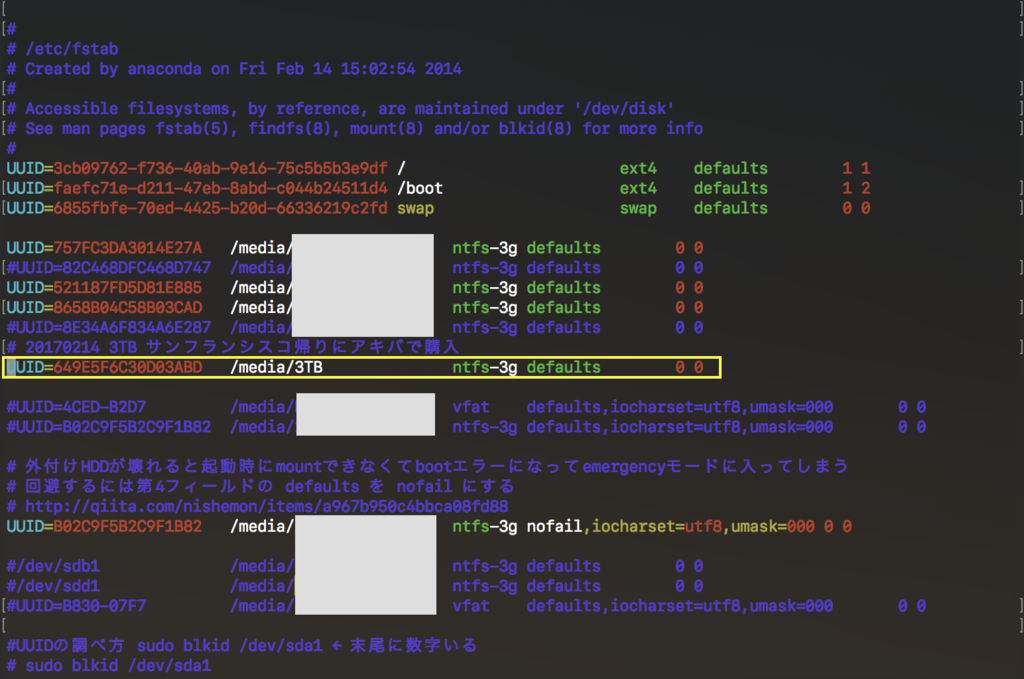Image resolution: width=1024 pixels, height=679 pixels.
Task: Click the comment mentioning 'defaults' and 'nofail'
Action: point(260,486)
